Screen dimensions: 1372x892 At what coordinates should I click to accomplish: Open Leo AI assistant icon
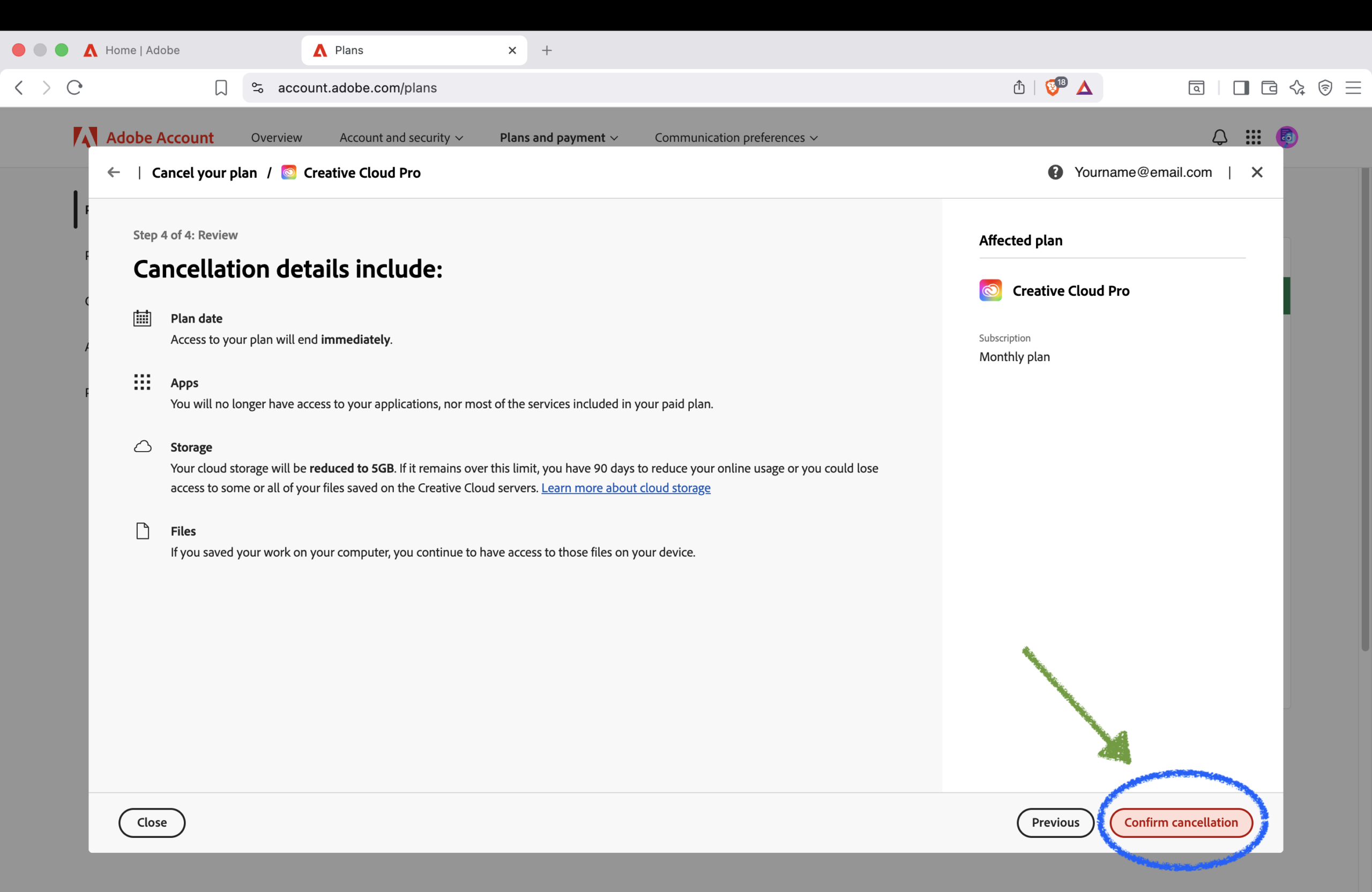pyautogui.click(x=1297, y=87)
